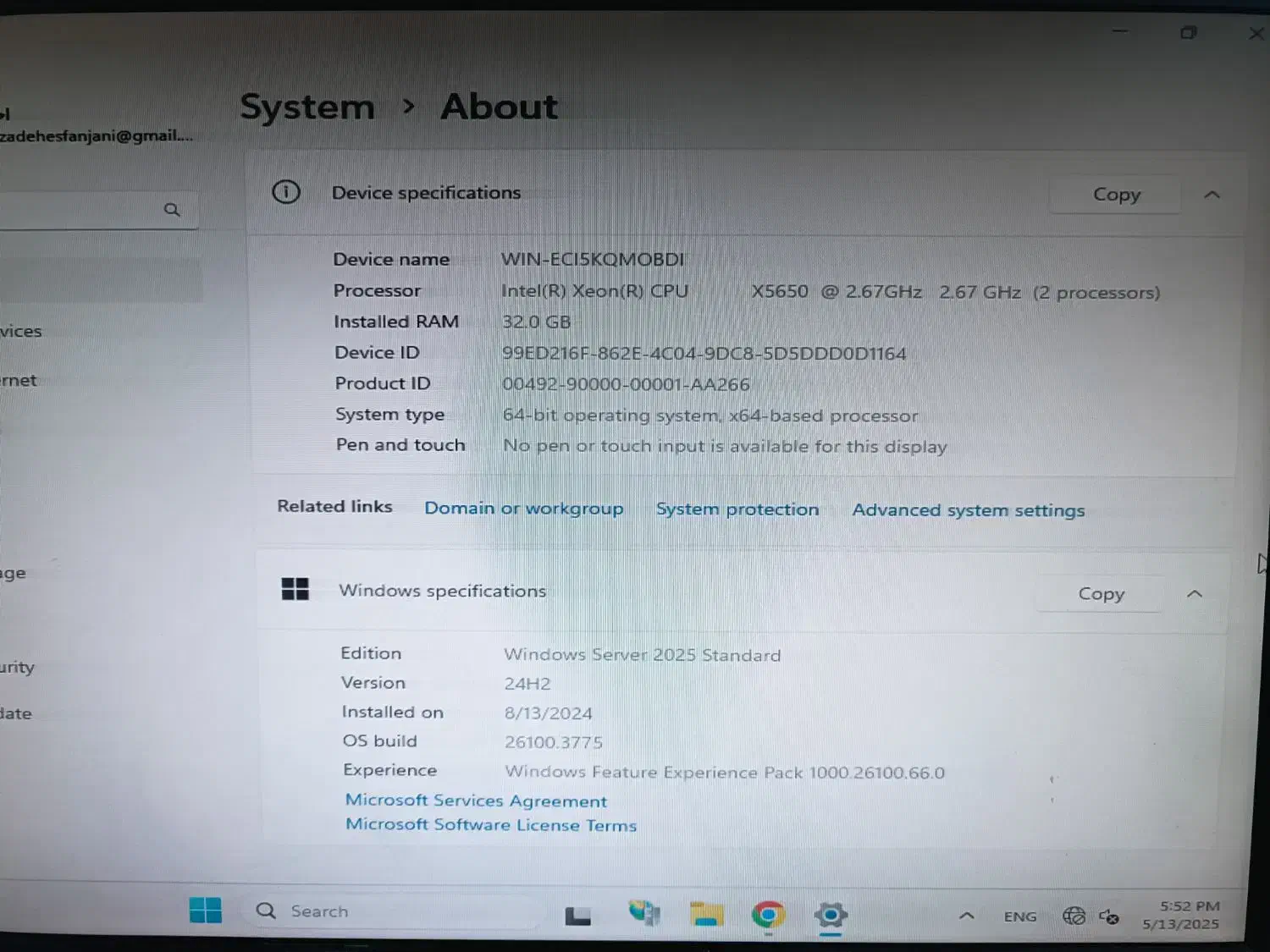This screenshot has width=1270, height=952.
Task: Click the About page title
Action: [x=499, y=107]
